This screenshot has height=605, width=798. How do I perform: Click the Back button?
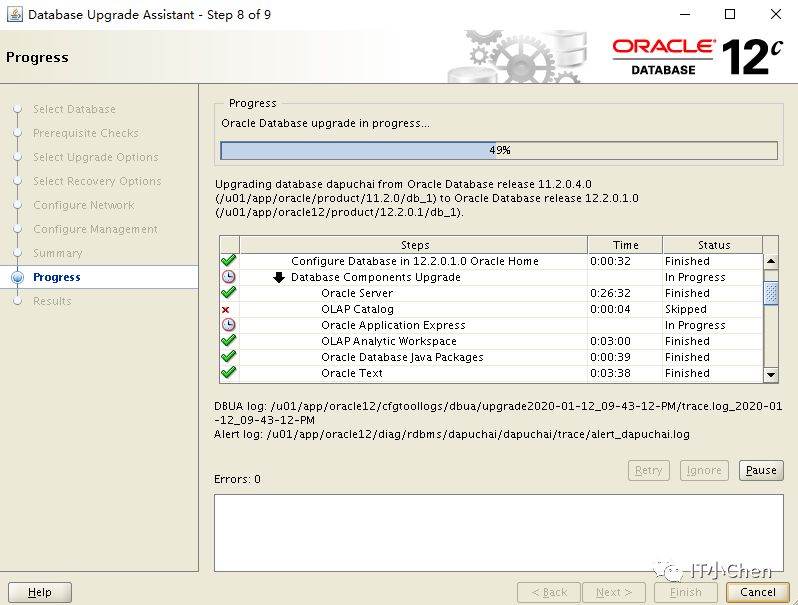click(x=549, y=592)
